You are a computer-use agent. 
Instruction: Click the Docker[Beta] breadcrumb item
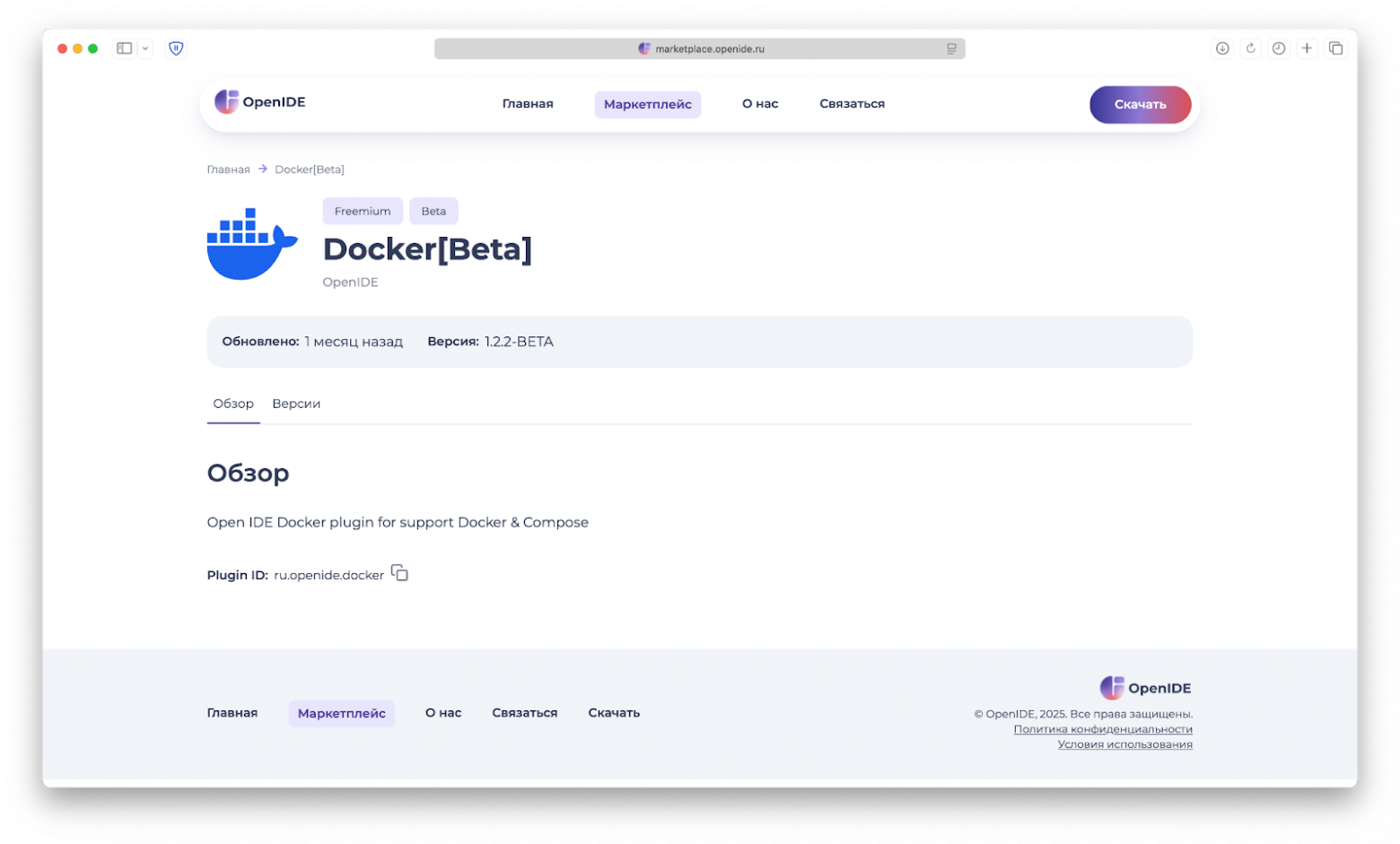click(310, 170)
